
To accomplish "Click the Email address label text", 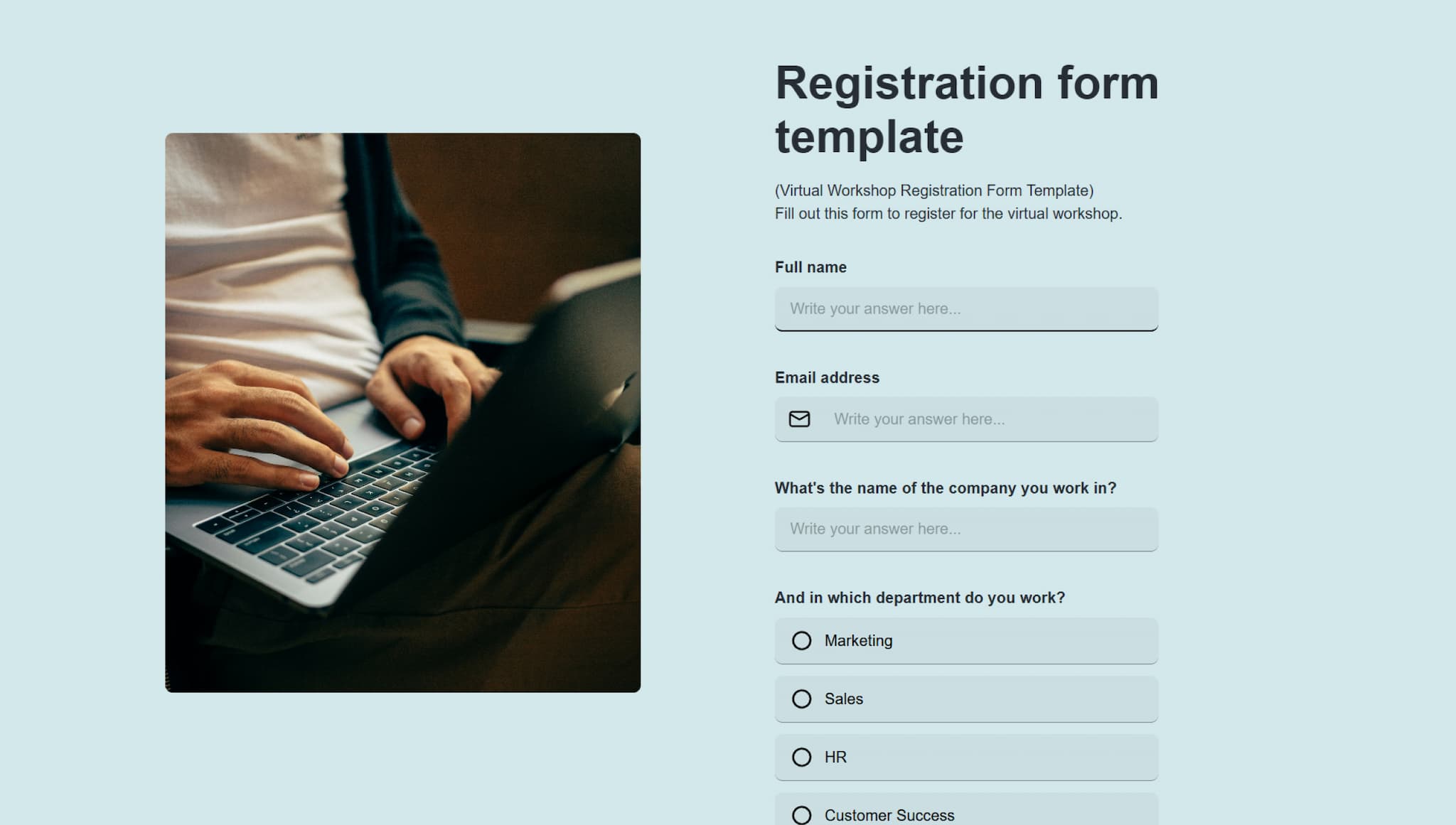I will click(x=827, y=378).
